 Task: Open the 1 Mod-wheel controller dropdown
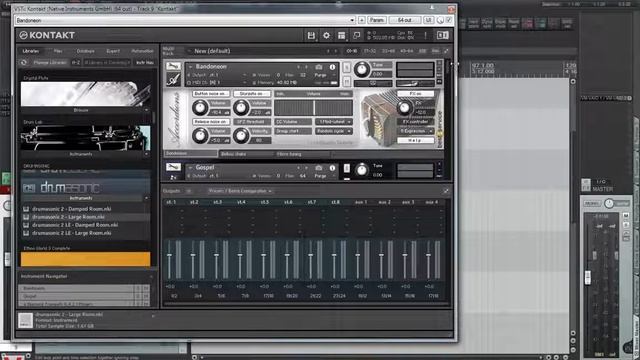(x=333, y=122)
